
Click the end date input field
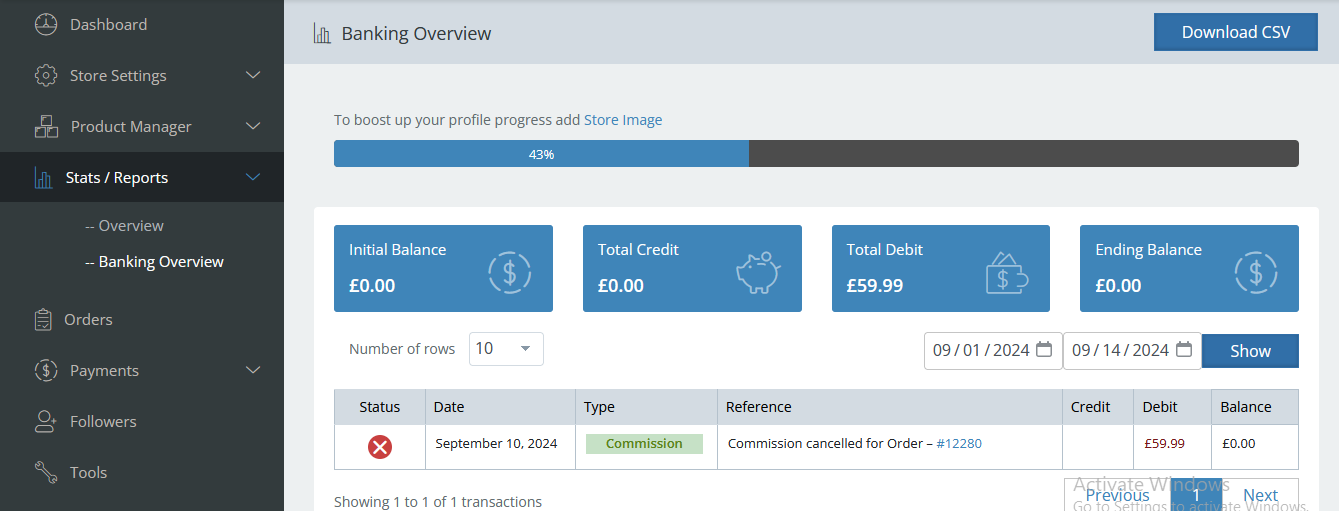(x=1120, y=350)
